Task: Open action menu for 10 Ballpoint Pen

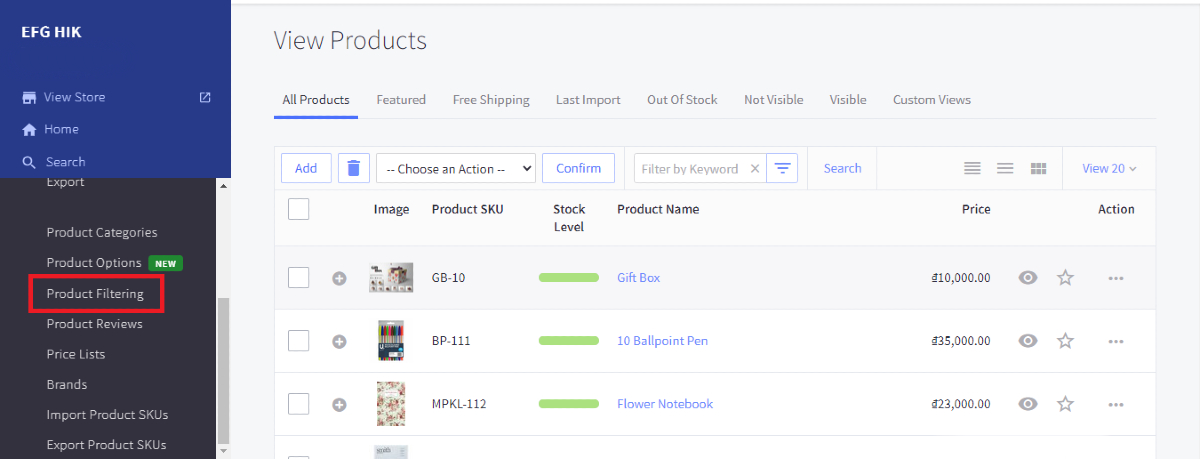Action: 1116,341
